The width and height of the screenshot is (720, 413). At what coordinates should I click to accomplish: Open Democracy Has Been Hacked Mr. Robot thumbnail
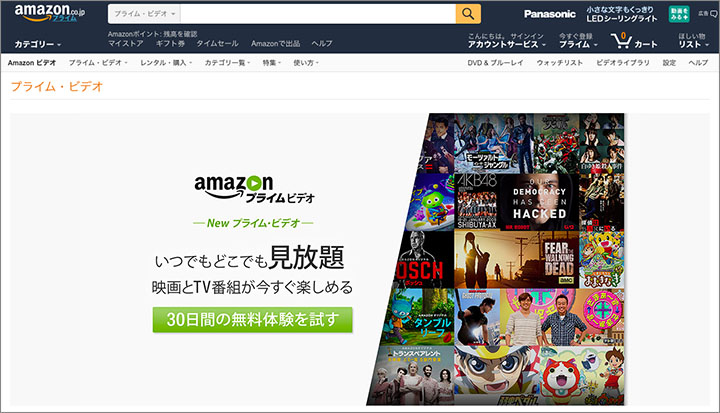(539, 202)
